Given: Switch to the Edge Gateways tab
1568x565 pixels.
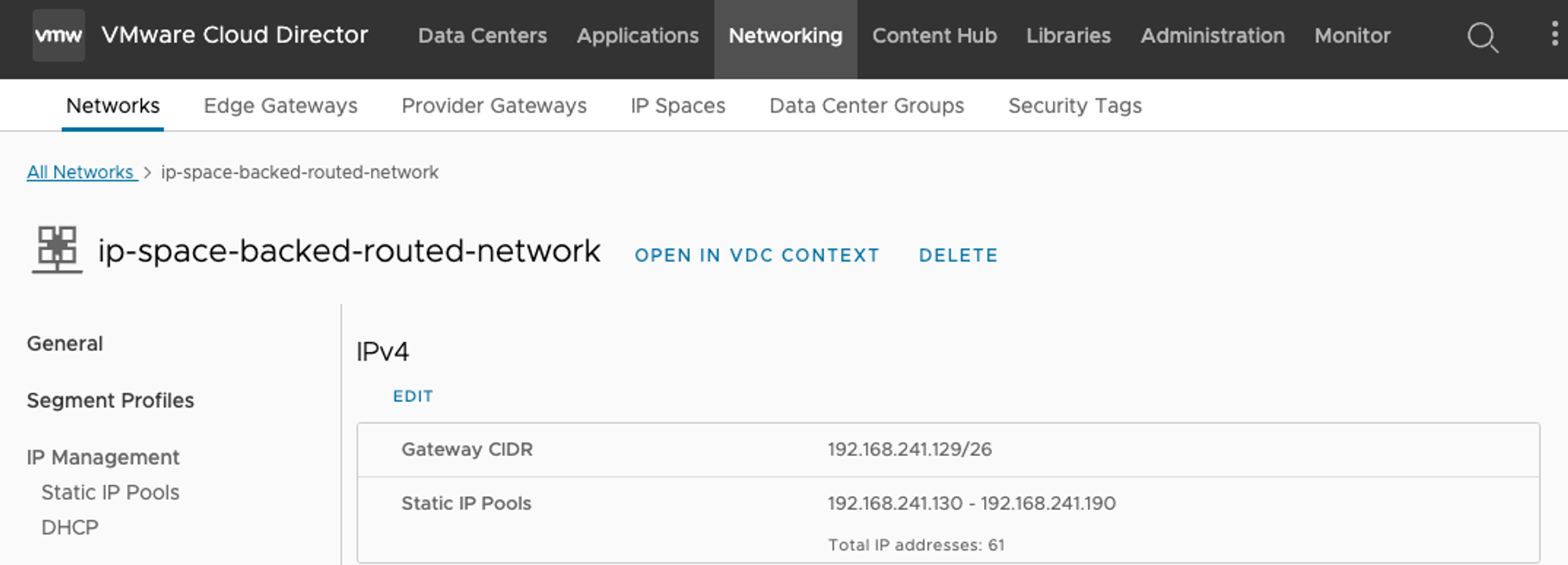Looking at the screenshot, I should click(280, 106).
